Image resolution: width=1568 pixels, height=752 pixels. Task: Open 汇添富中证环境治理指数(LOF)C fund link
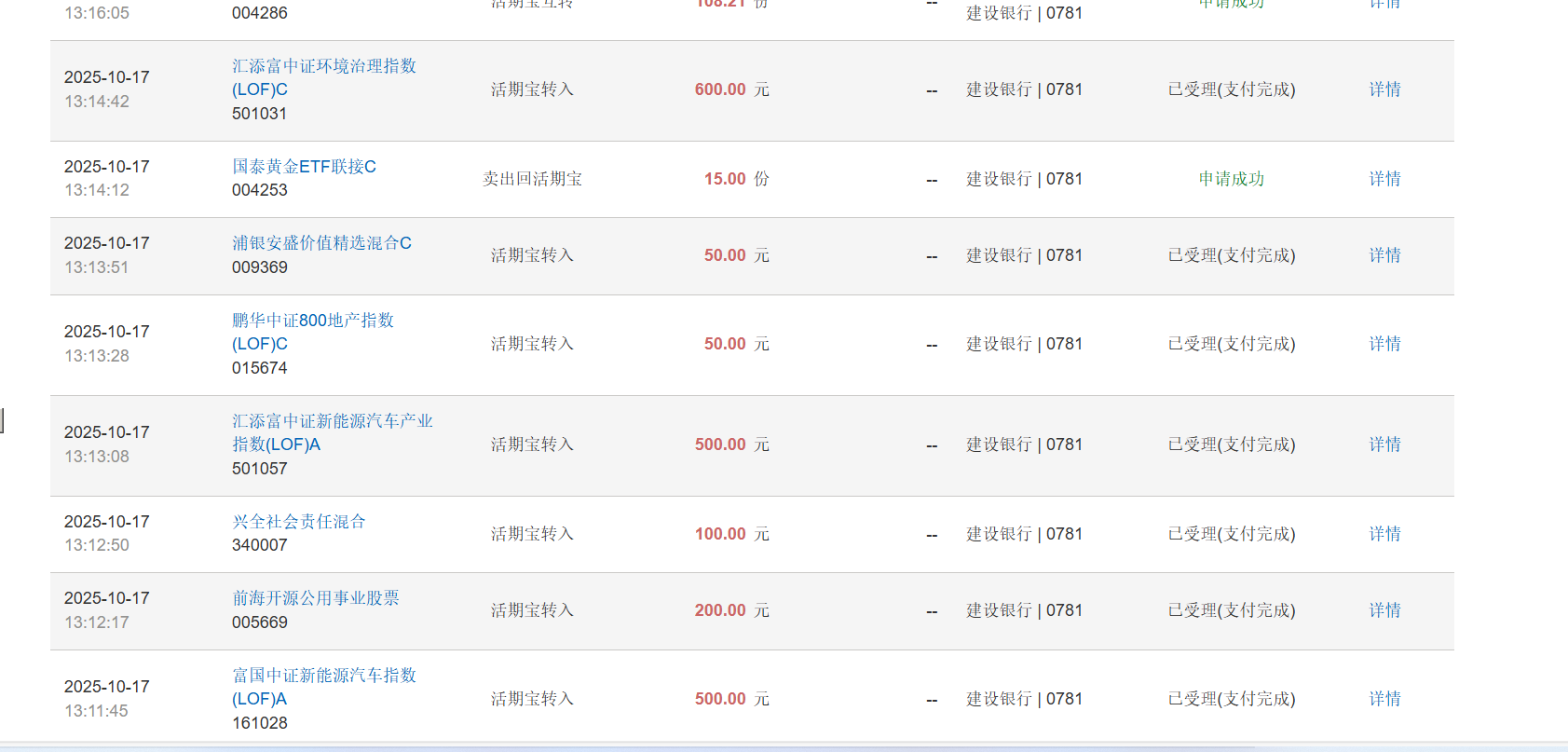pyautogui.click(x=323, y=66)
